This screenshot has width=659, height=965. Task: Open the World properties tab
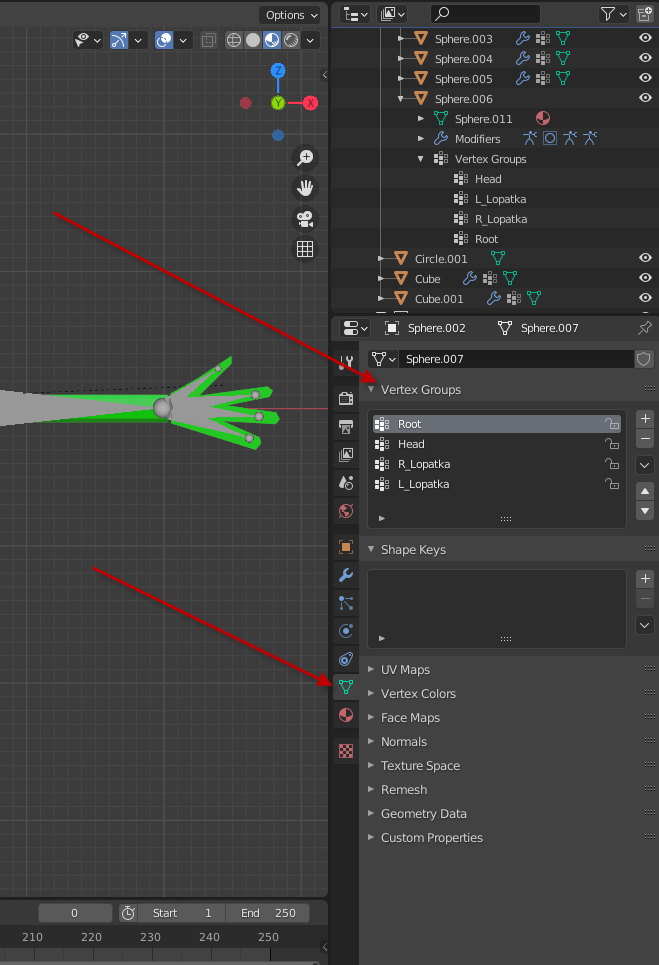click(x=346, y=511)
